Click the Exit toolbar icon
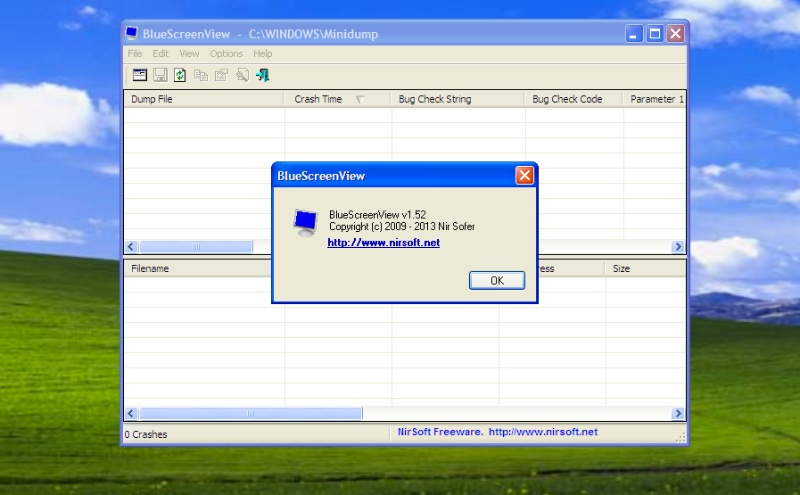The height and width of the screenshot is (495, 800). pyautogui.click(x=263, y=75)
